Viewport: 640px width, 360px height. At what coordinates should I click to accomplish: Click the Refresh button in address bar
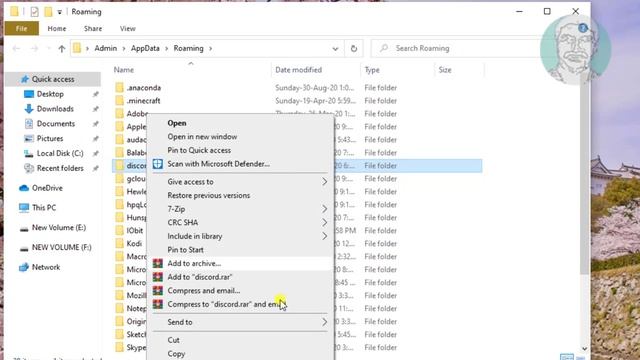tap(354, 49)
